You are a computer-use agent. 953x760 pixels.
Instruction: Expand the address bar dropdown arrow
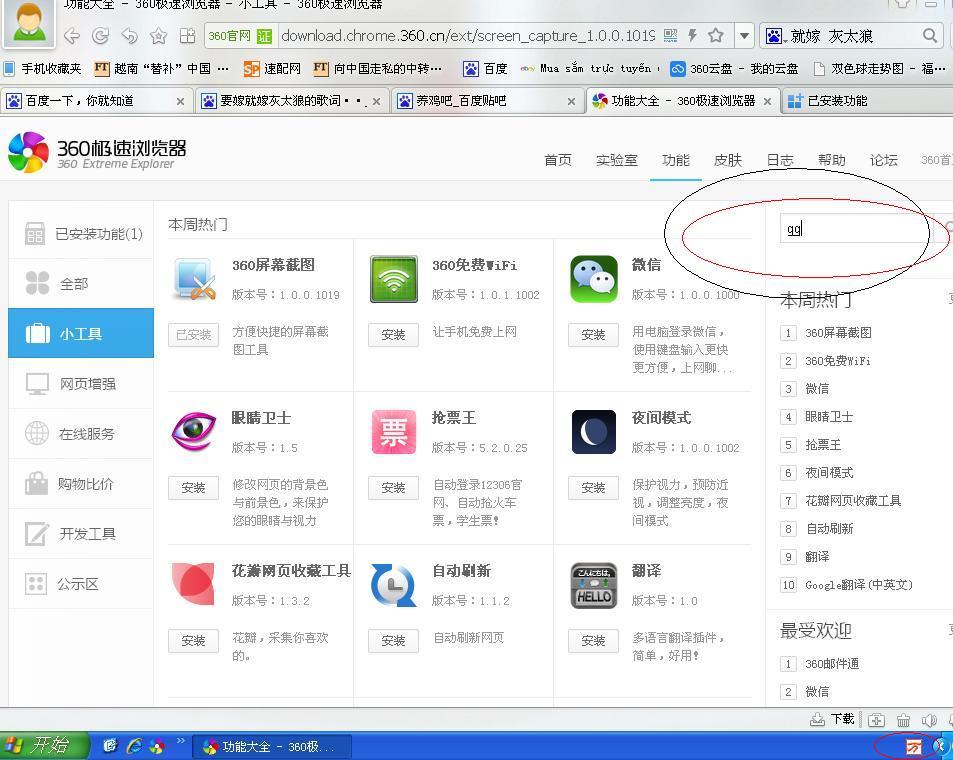tap(744, 36)
